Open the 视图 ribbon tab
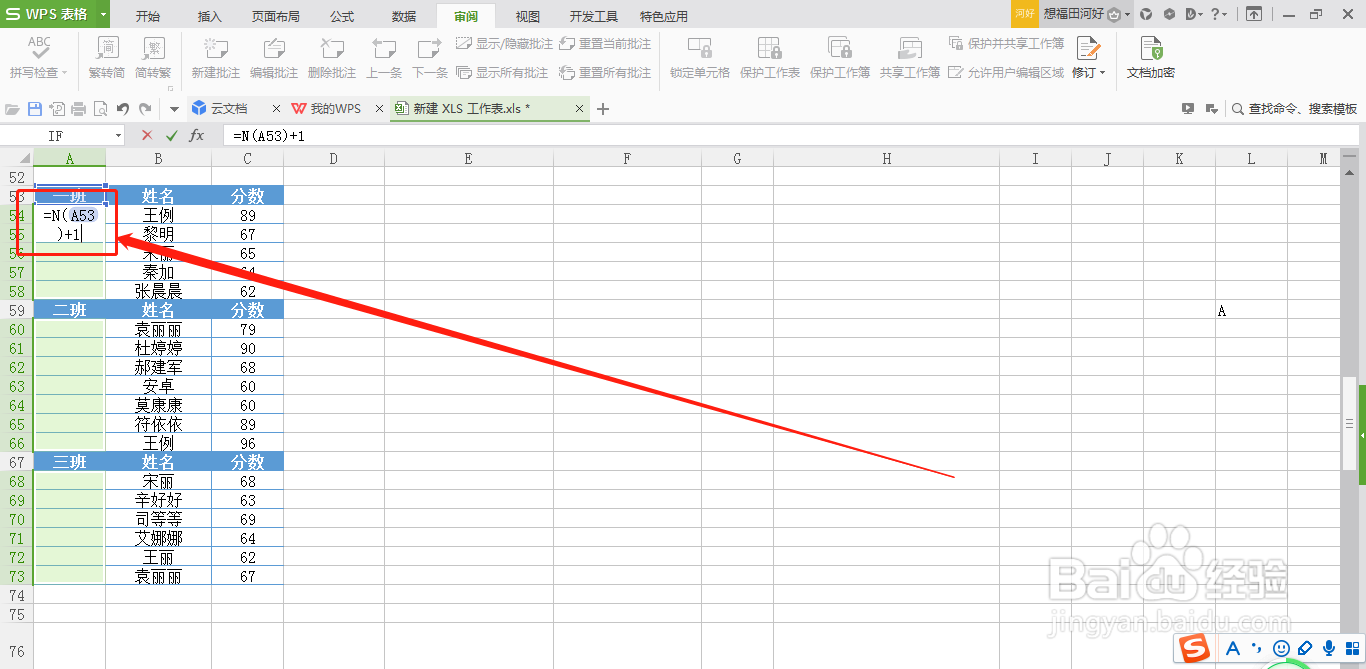This screenshot has height=669, width=1366. coord(528,16)
